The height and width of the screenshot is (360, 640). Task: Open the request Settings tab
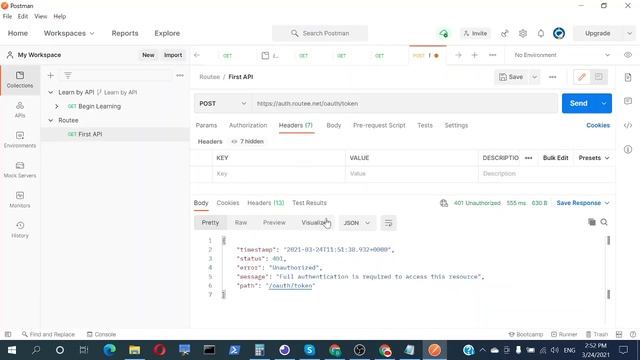456,125
